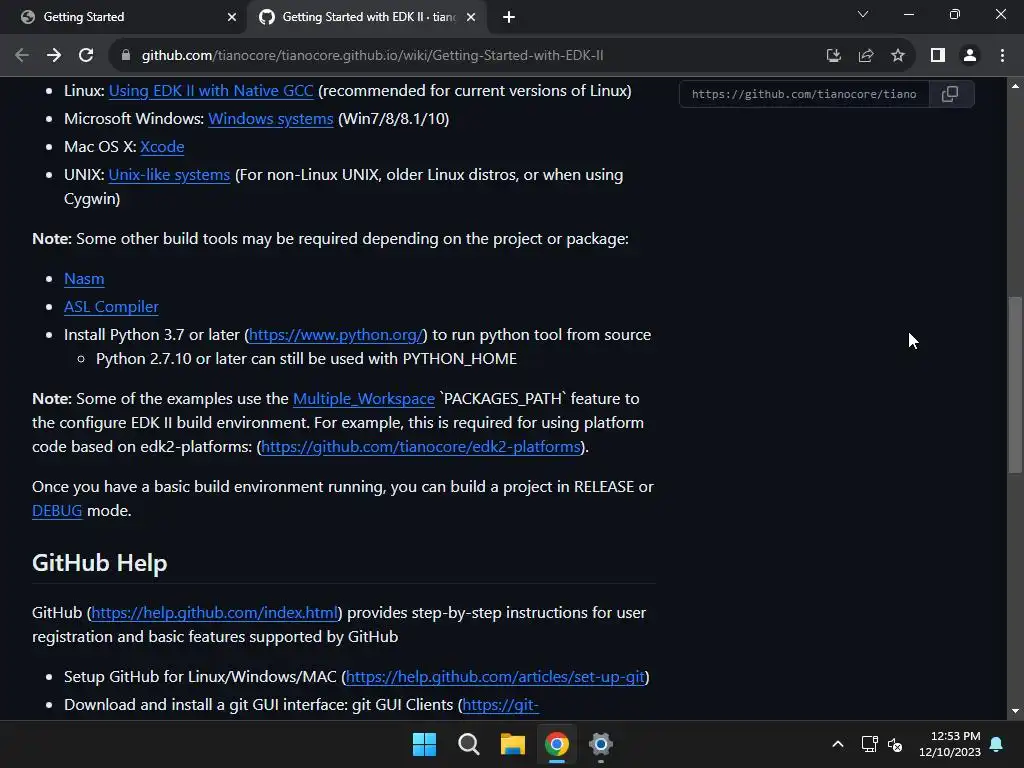Open the notification bell

point(997,744)
